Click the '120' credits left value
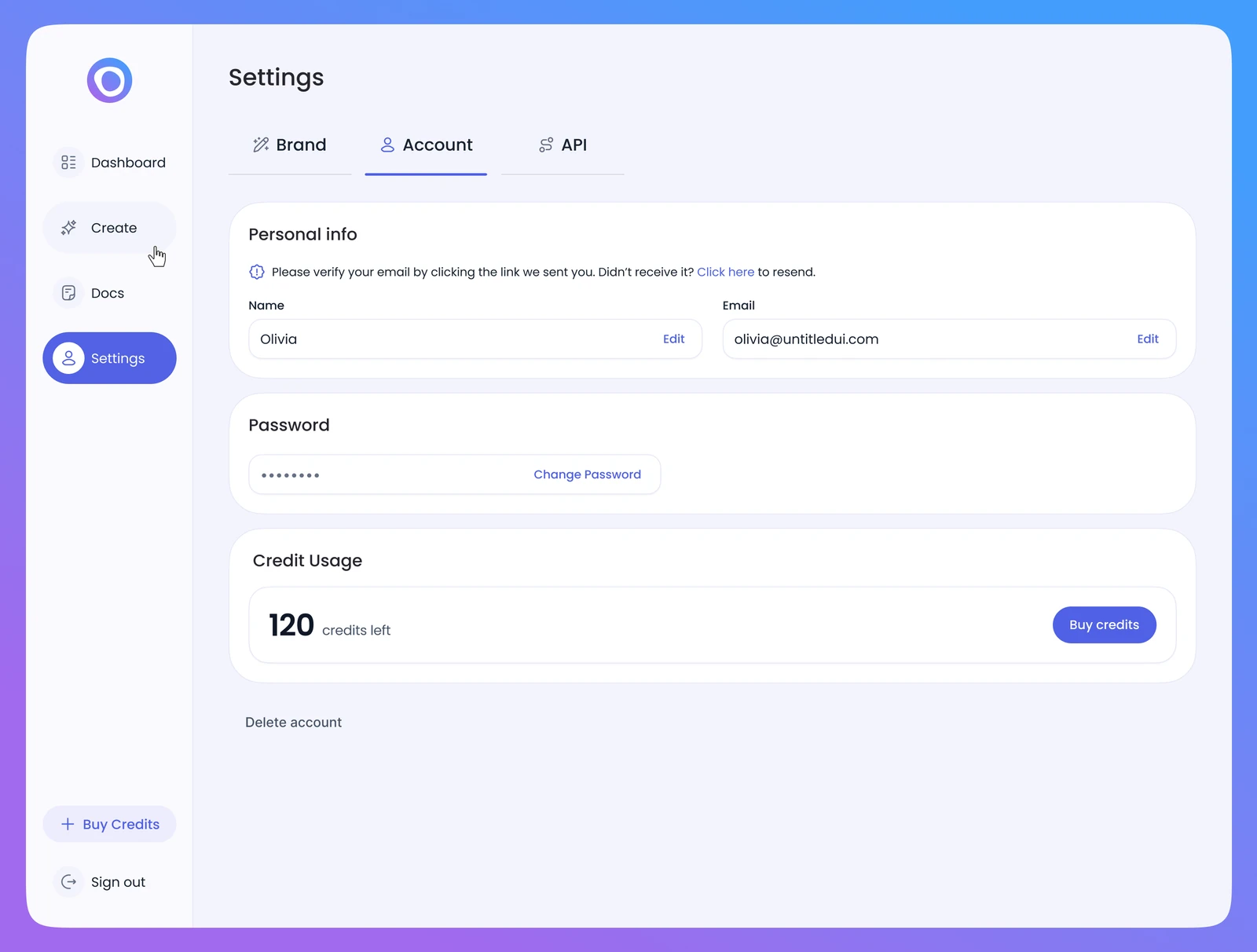This screenshot has height=952, width=1257. 291,625
